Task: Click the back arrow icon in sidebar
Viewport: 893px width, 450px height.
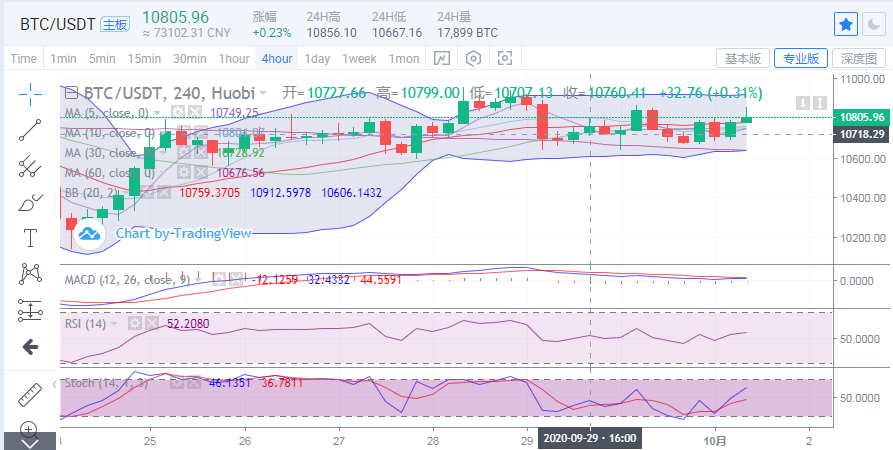Action: point(30,346)
